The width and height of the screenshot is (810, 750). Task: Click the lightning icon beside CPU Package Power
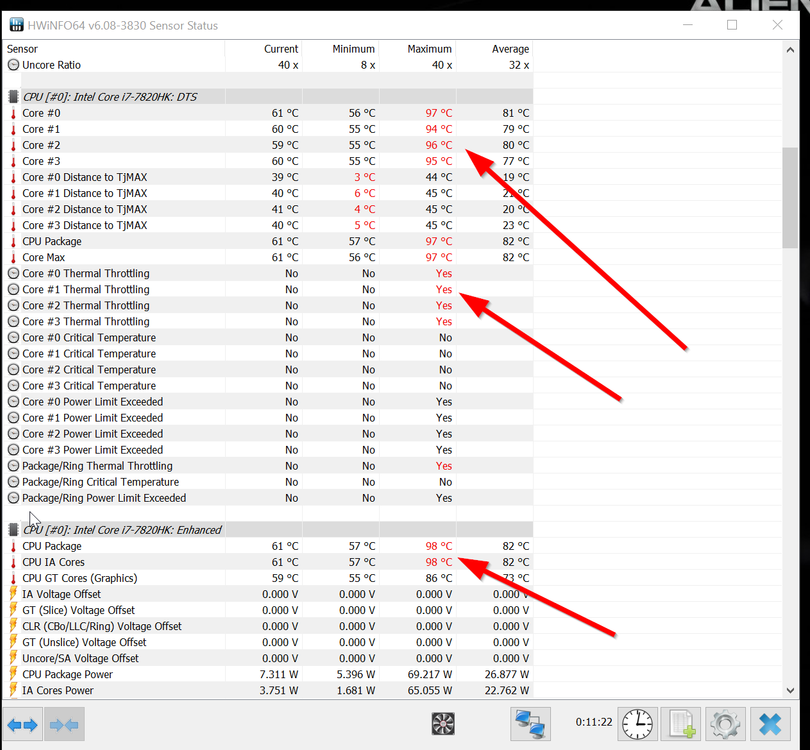point(13,674)
